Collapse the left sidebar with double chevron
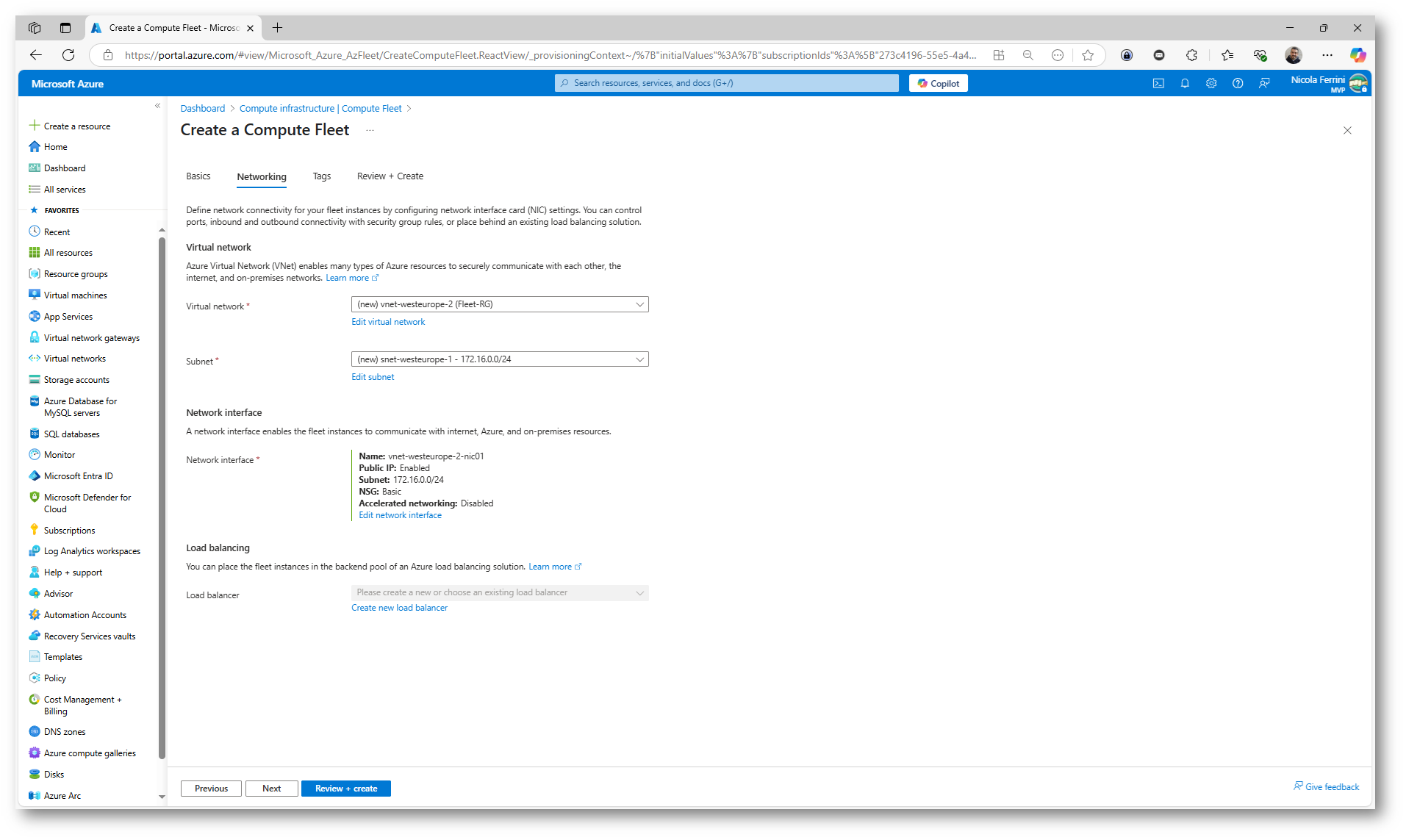Screen dimensions: 1406x840 click(x=157, y=106)
